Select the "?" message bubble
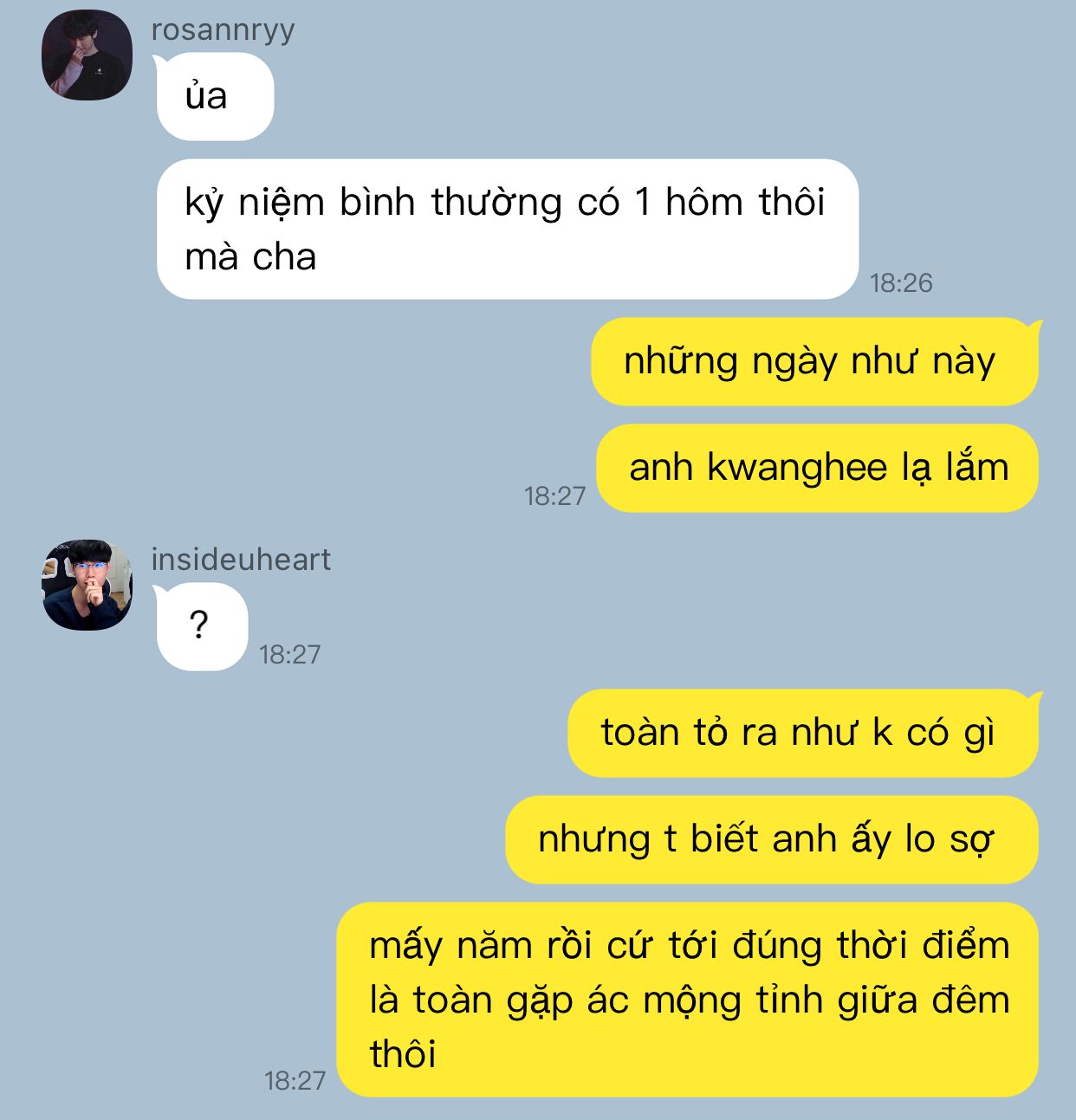This screenshot has height=1120, width=1076. (202, 626)
